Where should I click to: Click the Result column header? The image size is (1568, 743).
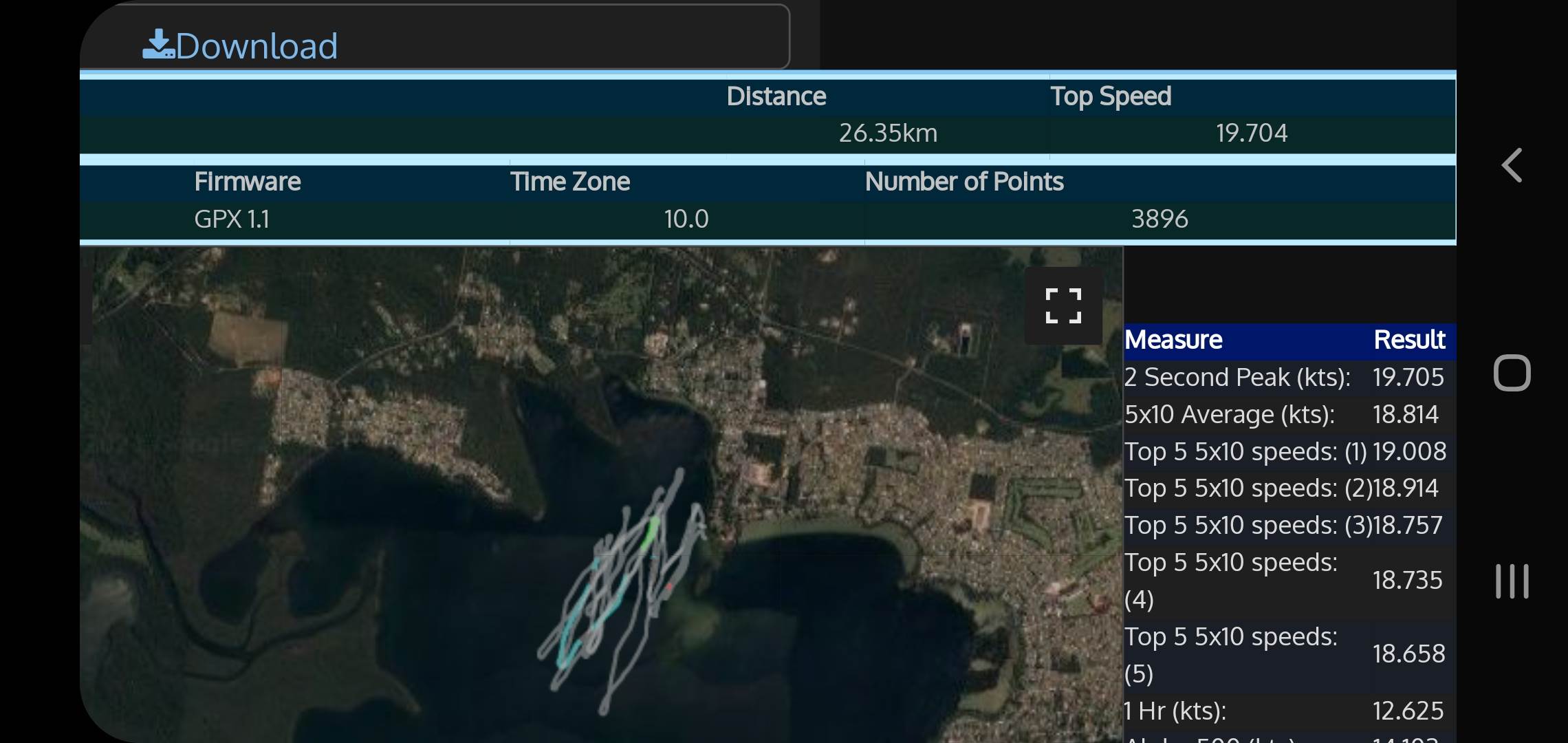1408,340
